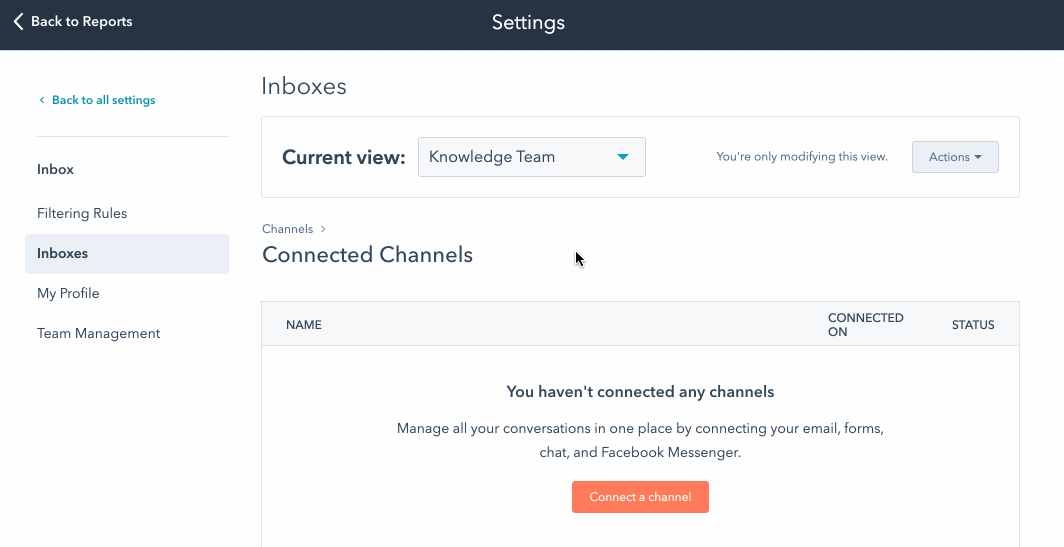The height and width of the screenshot is (547, 1064).
Task: Click the Connected Channels heading
Action: click(x=367, y=255)
